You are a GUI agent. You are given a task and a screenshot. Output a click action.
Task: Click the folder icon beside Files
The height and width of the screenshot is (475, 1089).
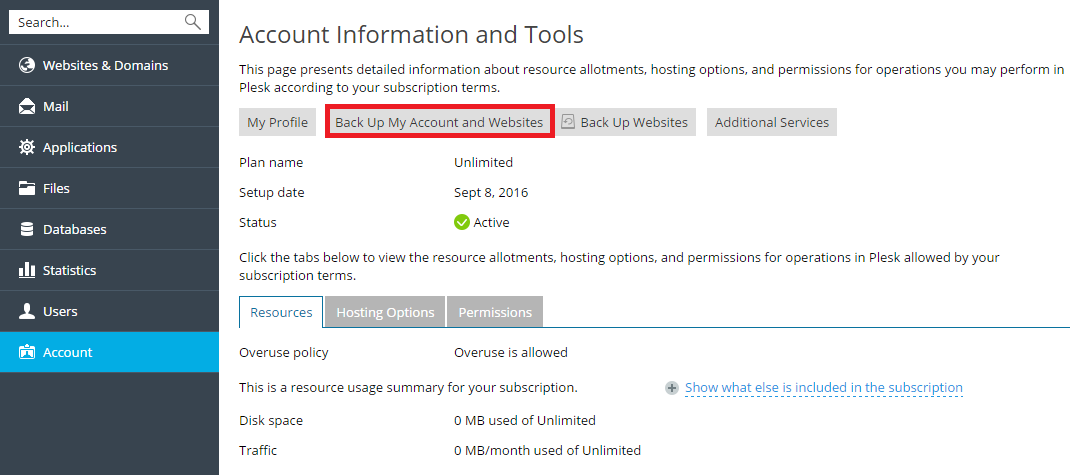point(28,189)
